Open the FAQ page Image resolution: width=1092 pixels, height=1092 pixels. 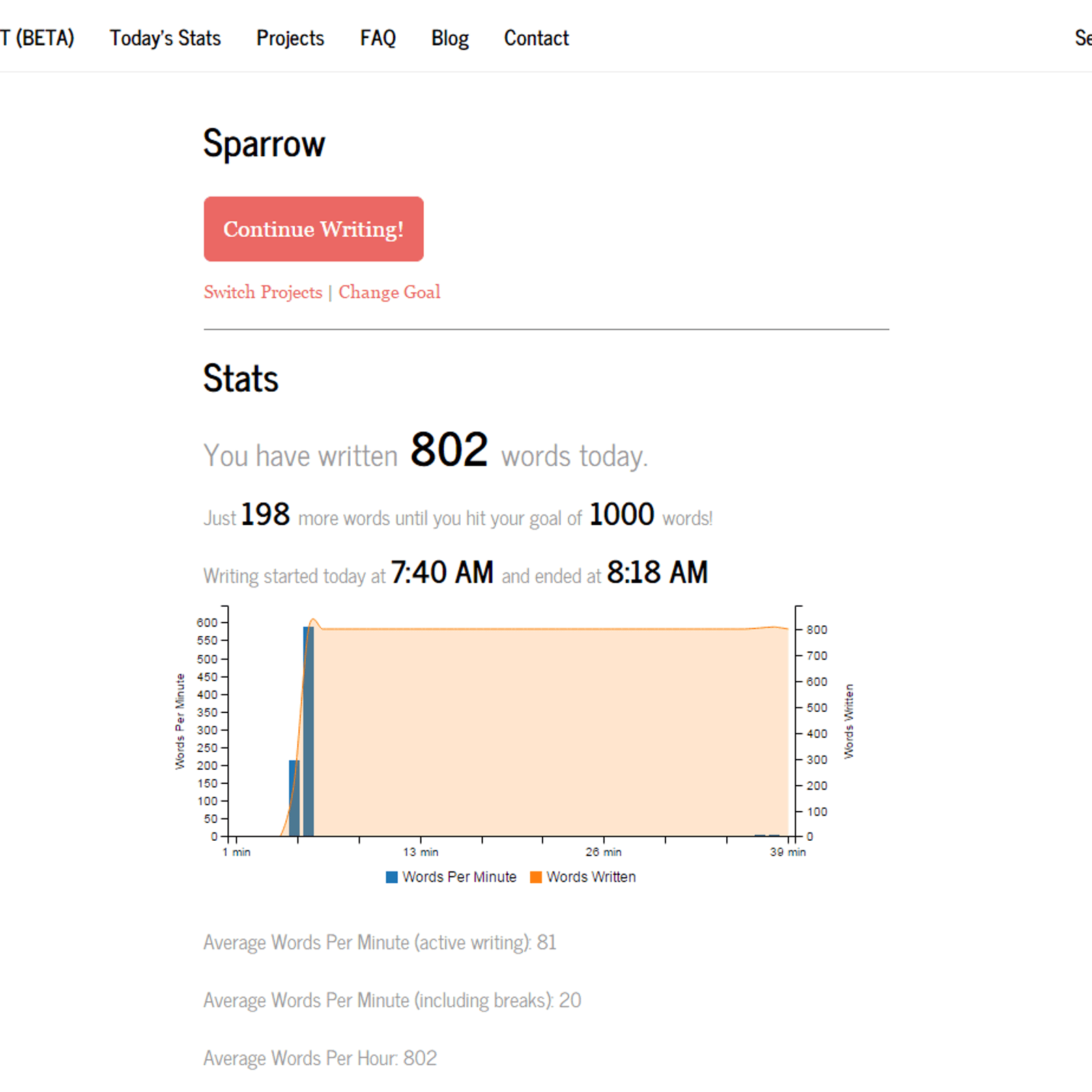pyautogui.click(x=378, y=38)
